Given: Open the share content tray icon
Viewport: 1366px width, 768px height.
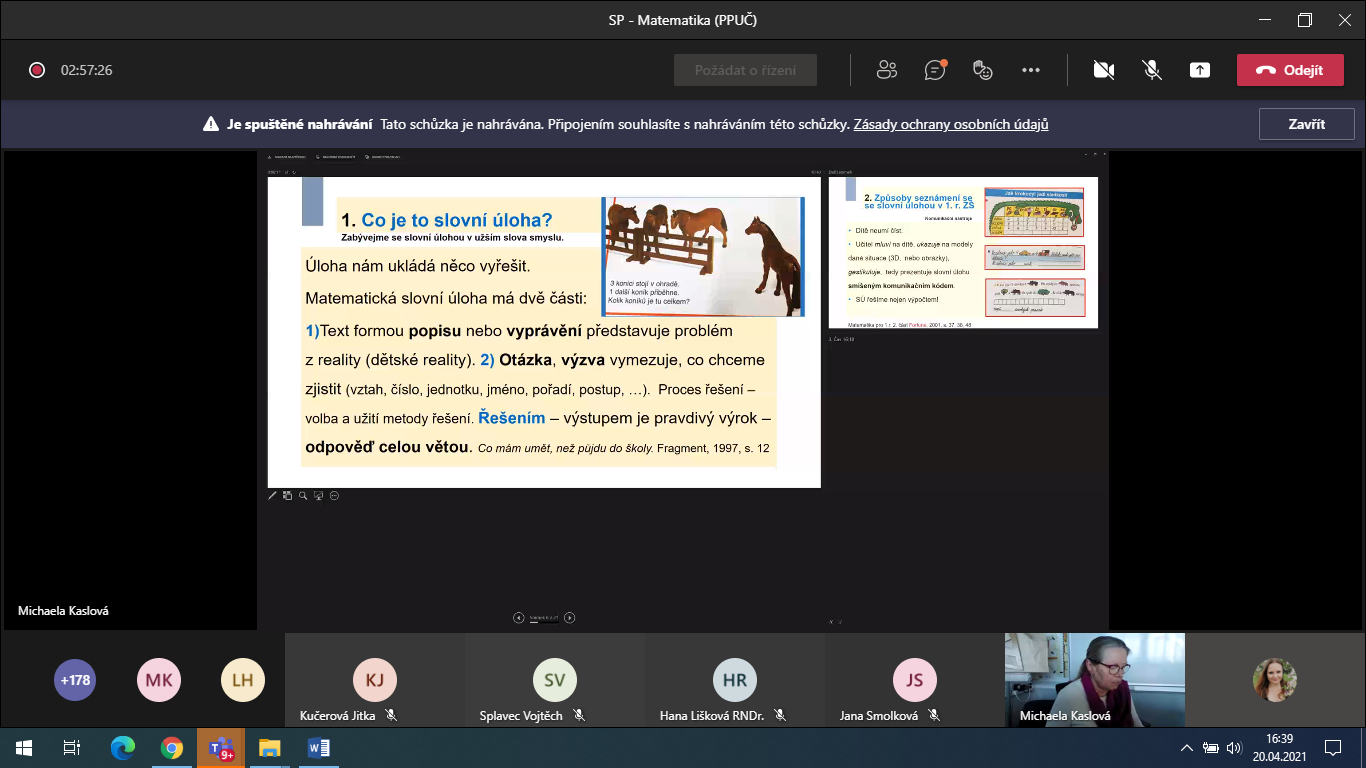Looking at the screenshot, I should coord(1200,70).
